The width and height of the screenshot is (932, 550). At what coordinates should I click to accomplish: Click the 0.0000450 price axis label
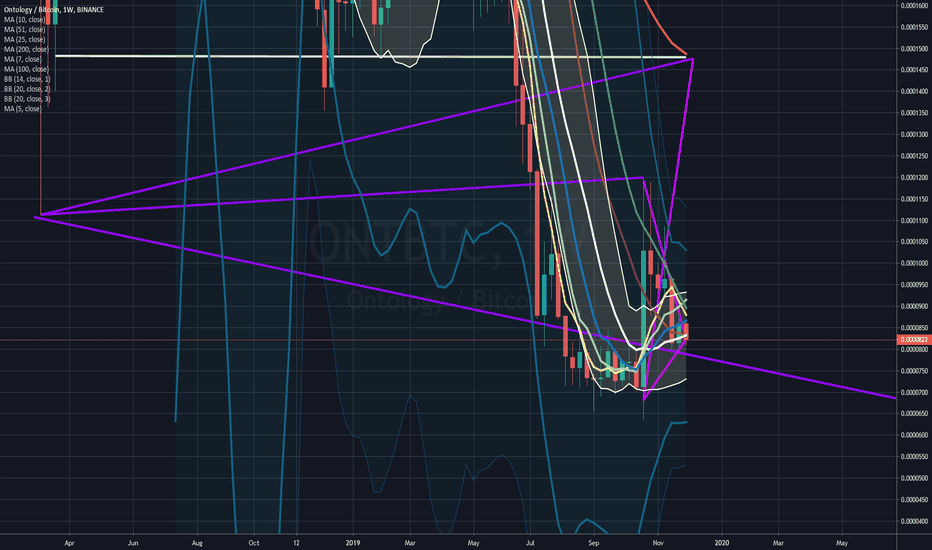(914, 500)
